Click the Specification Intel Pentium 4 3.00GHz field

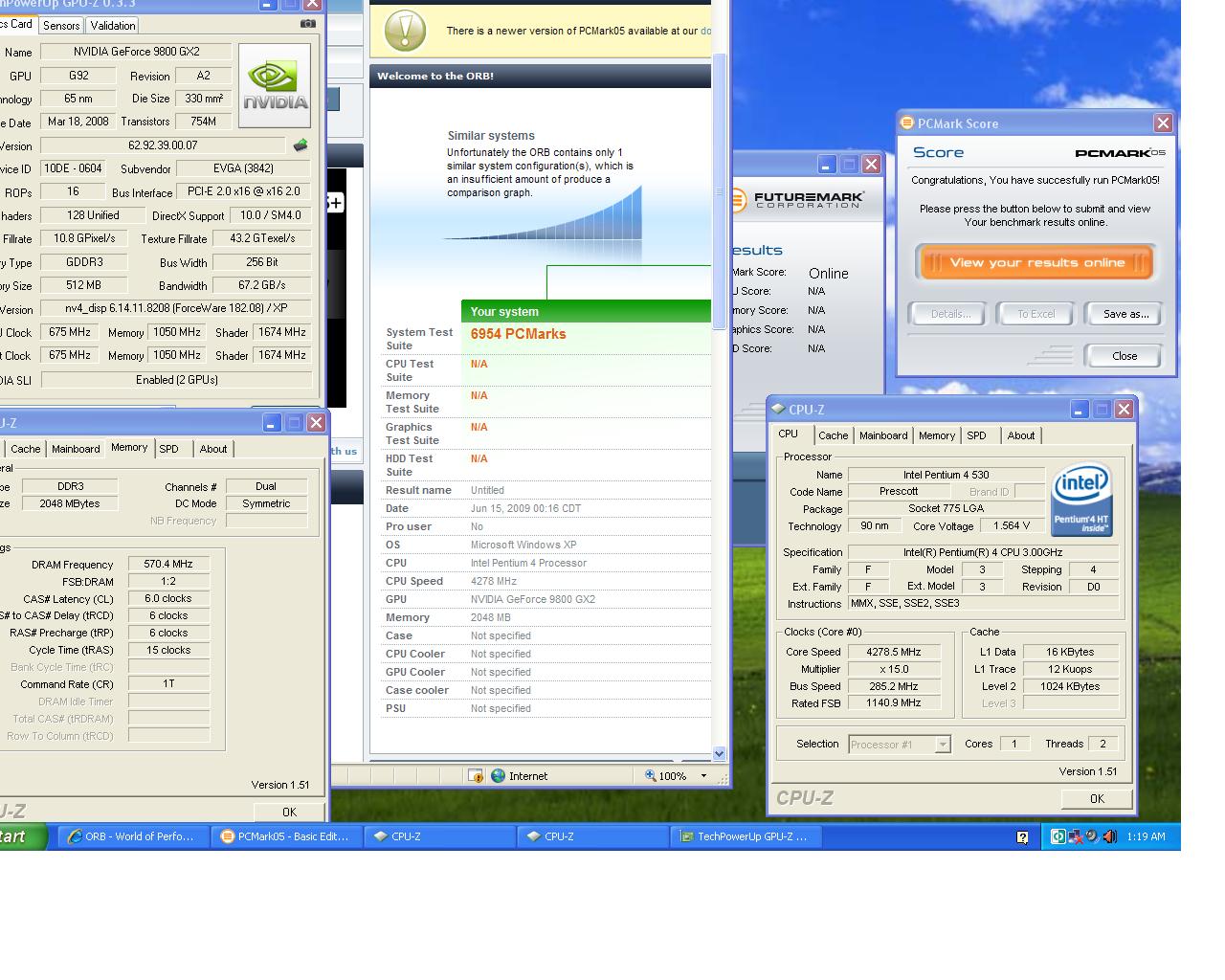point(983,552)
